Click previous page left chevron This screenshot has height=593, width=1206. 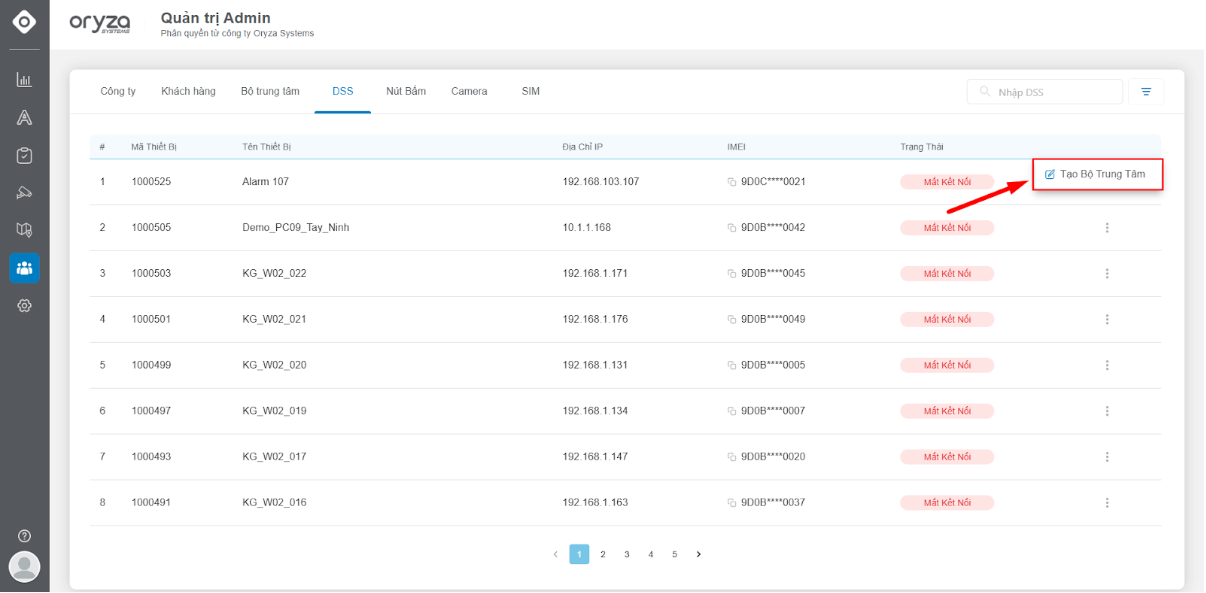click(x=555, y=554)
